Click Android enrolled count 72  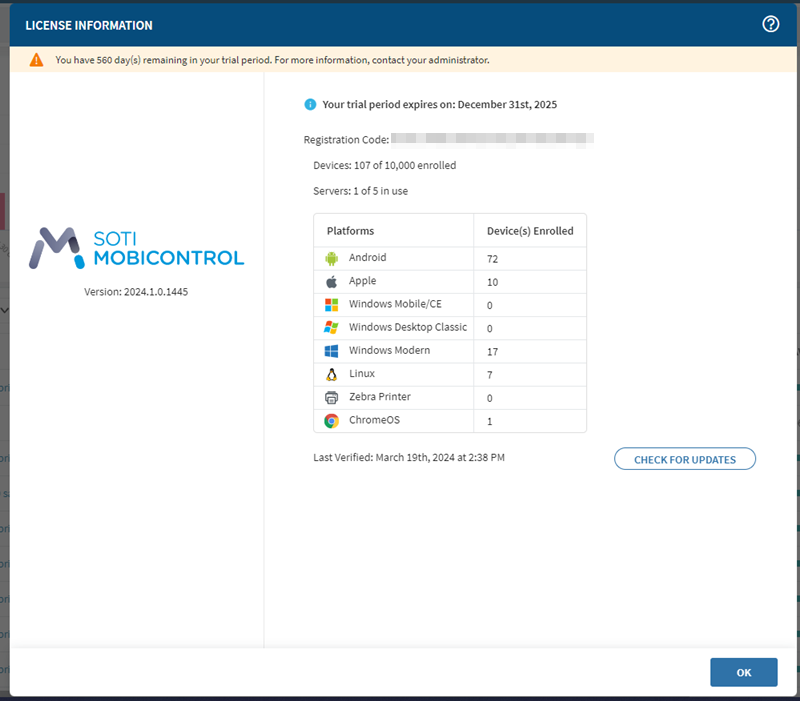492,259
